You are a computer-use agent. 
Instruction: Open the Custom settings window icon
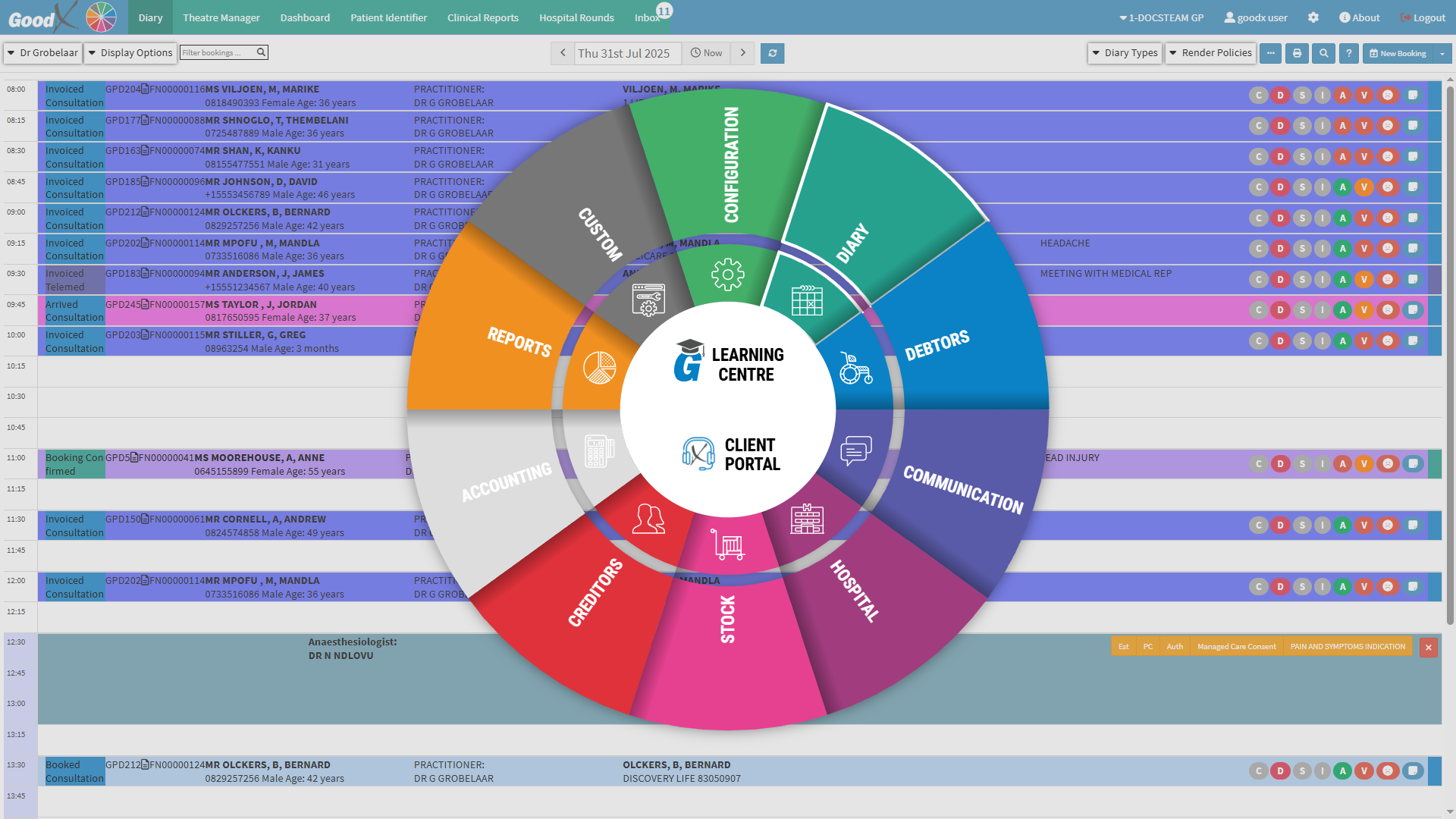[x=648, y=300]
